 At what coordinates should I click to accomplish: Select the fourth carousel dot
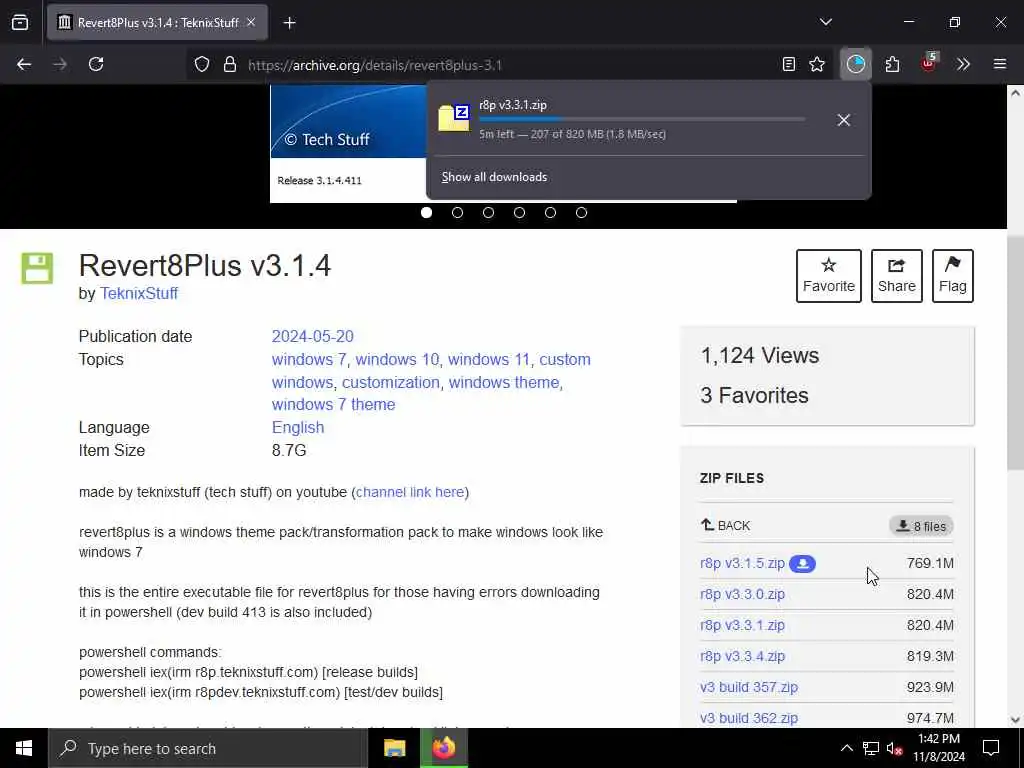point(519,212)
